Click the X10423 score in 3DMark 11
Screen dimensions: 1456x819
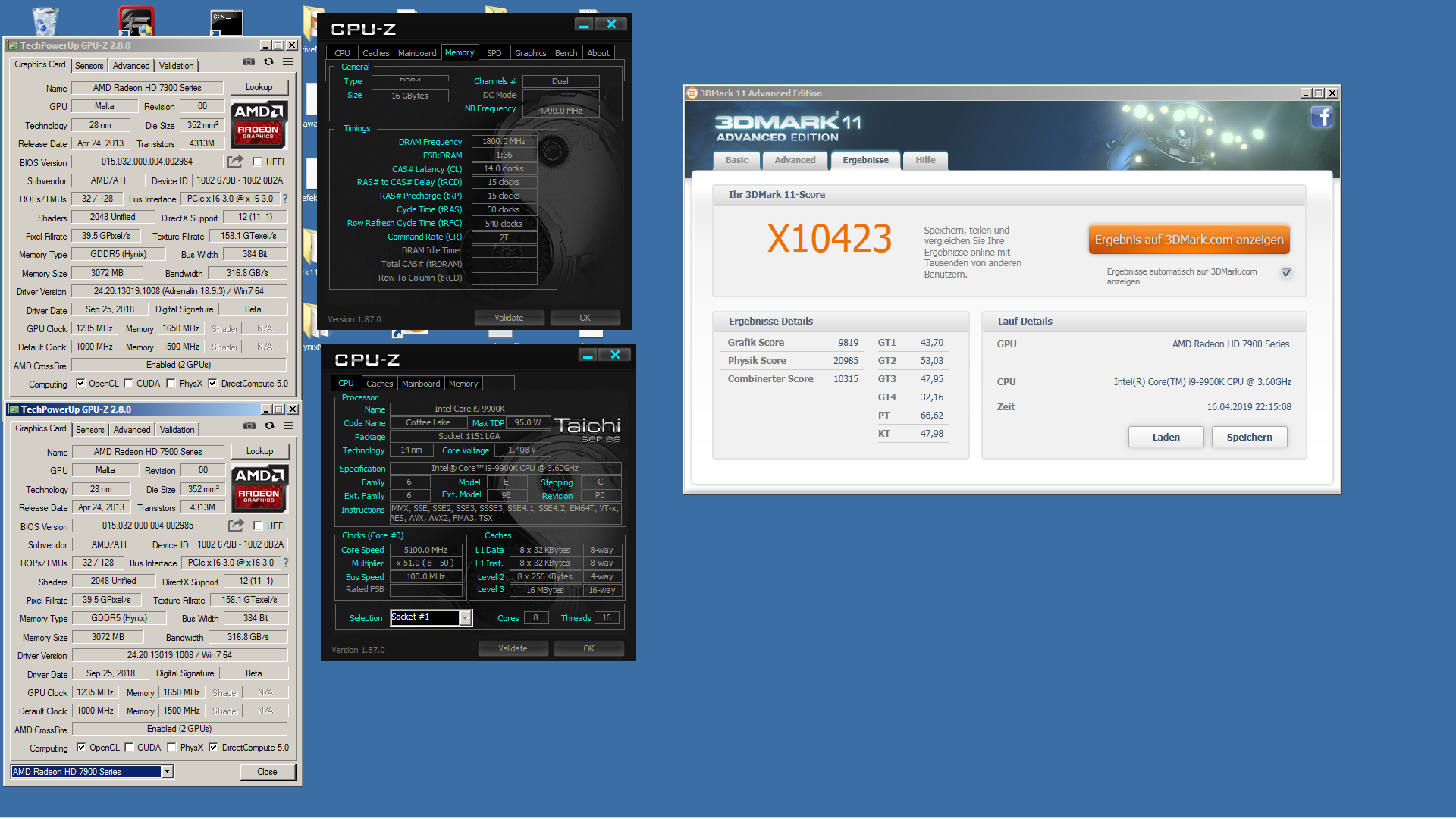830,239
